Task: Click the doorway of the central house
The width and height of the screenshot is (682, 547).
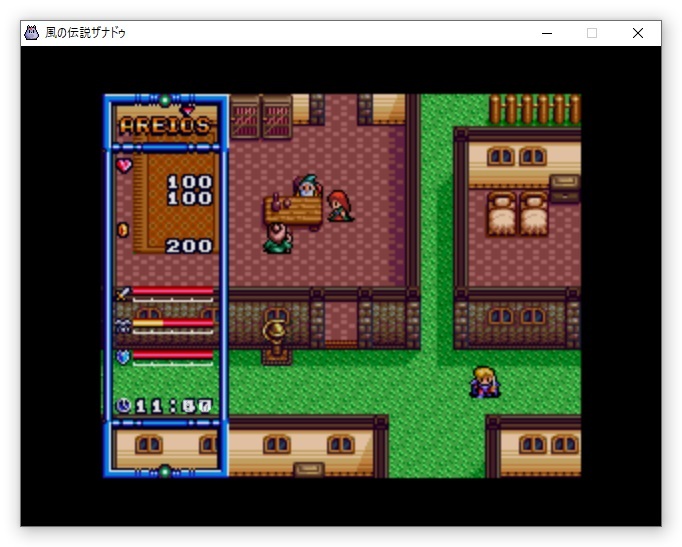Action: 341,324
